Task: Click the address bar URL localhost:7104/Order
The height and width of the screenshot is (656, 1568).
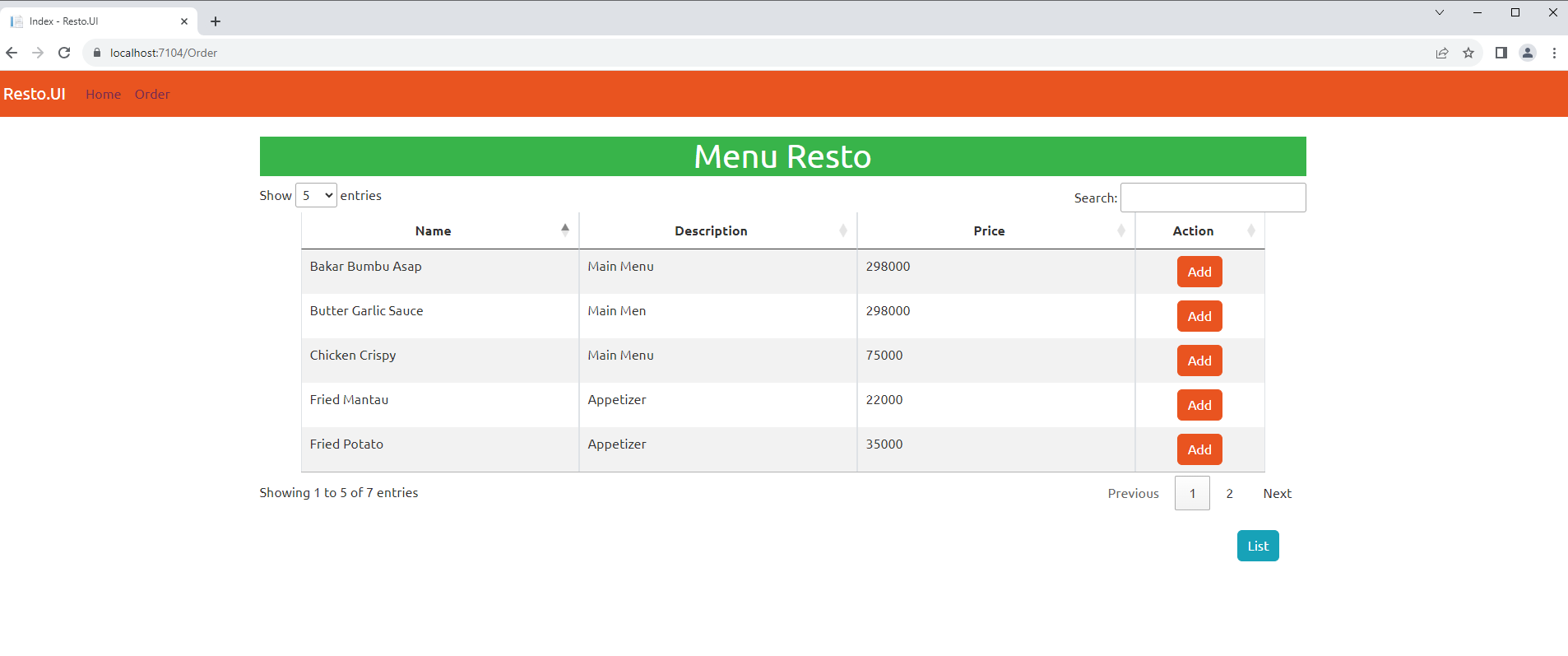Action: coord(164,53)
